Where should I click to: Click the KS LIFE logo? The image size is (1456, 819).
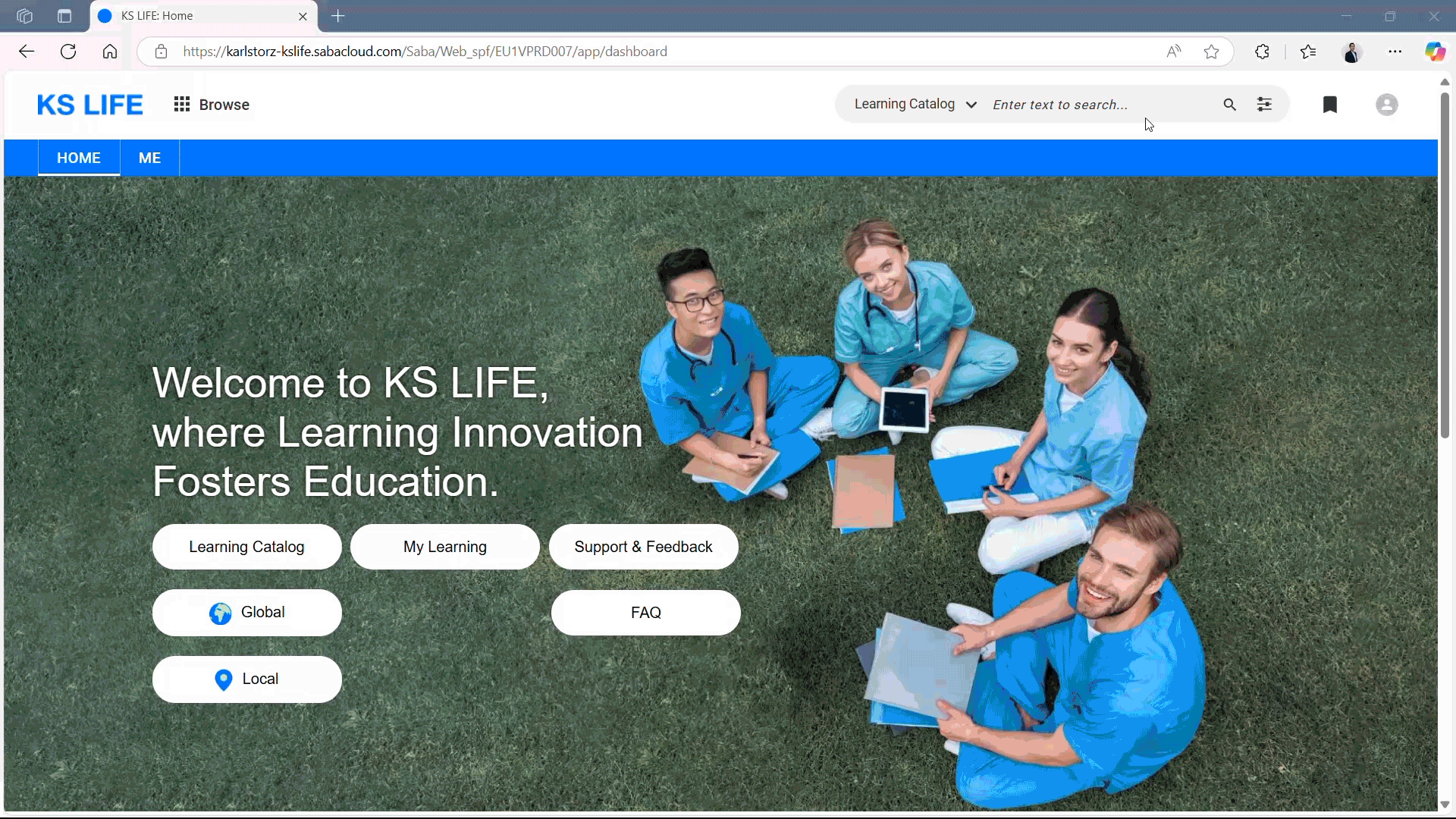(89, 105)
